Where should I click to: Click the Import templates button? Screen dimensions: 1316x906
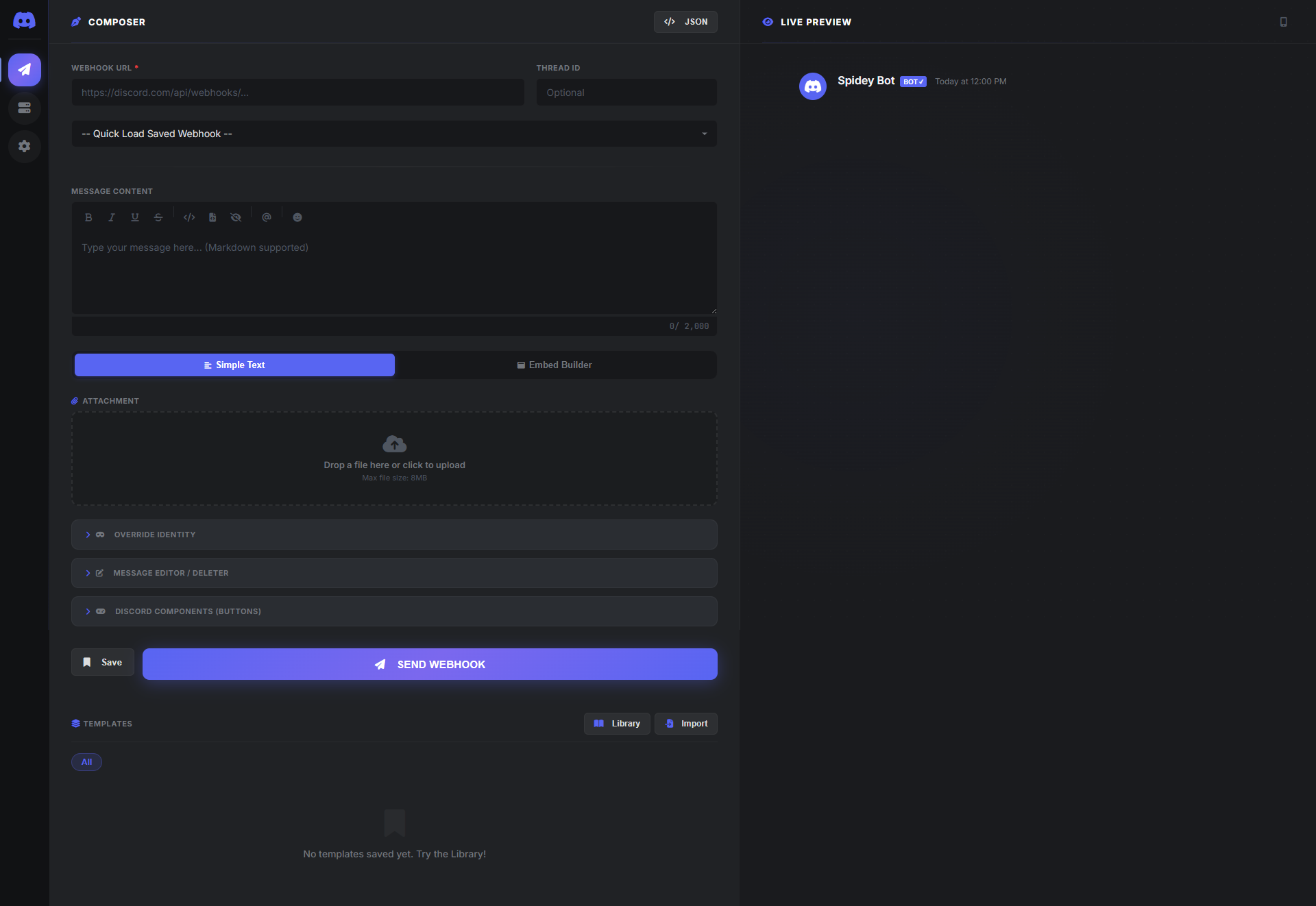click(x=686, y=724)
